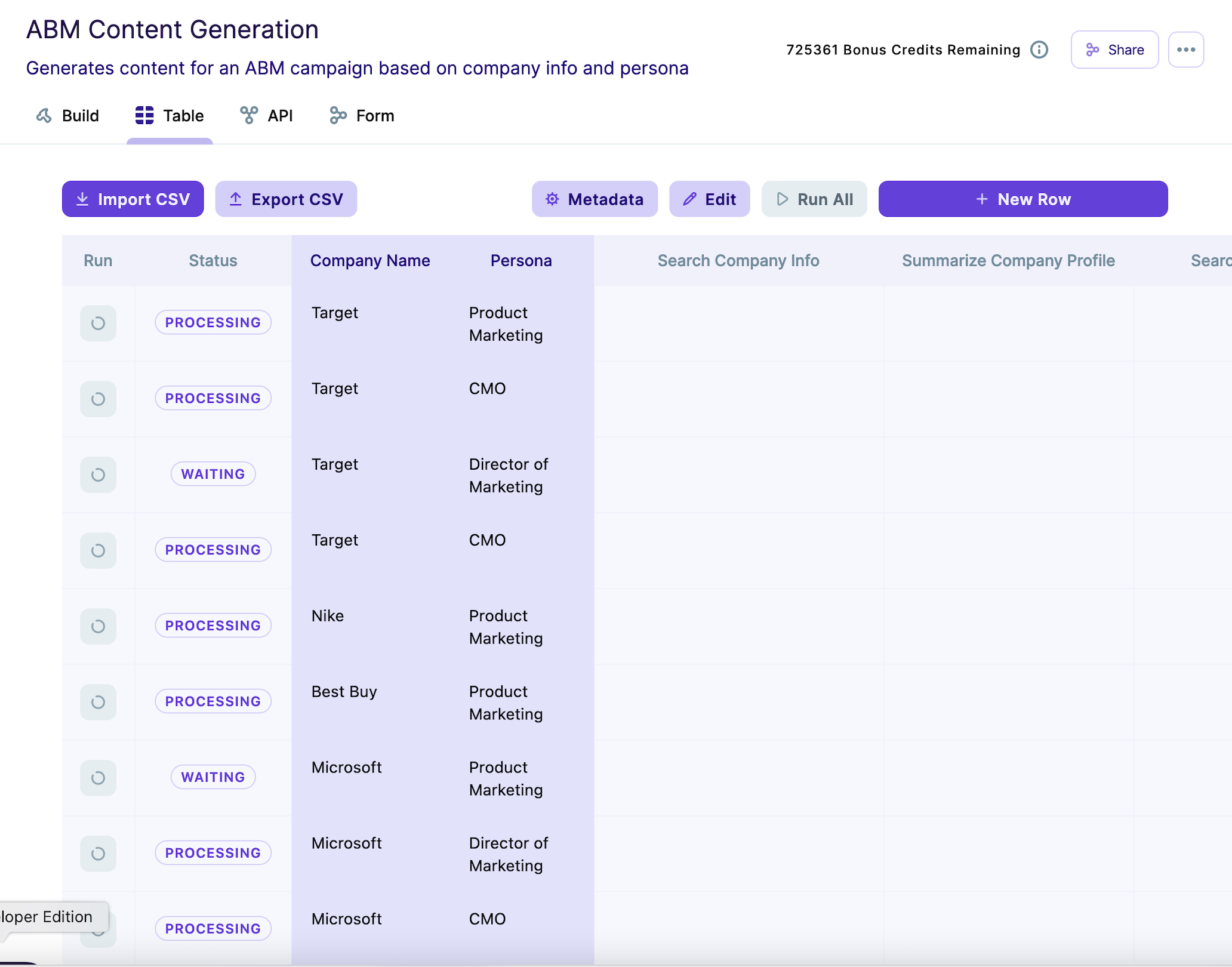Click run spinner icon for Best Buy row
1232x967 pixels.
[x=98, y=702]
